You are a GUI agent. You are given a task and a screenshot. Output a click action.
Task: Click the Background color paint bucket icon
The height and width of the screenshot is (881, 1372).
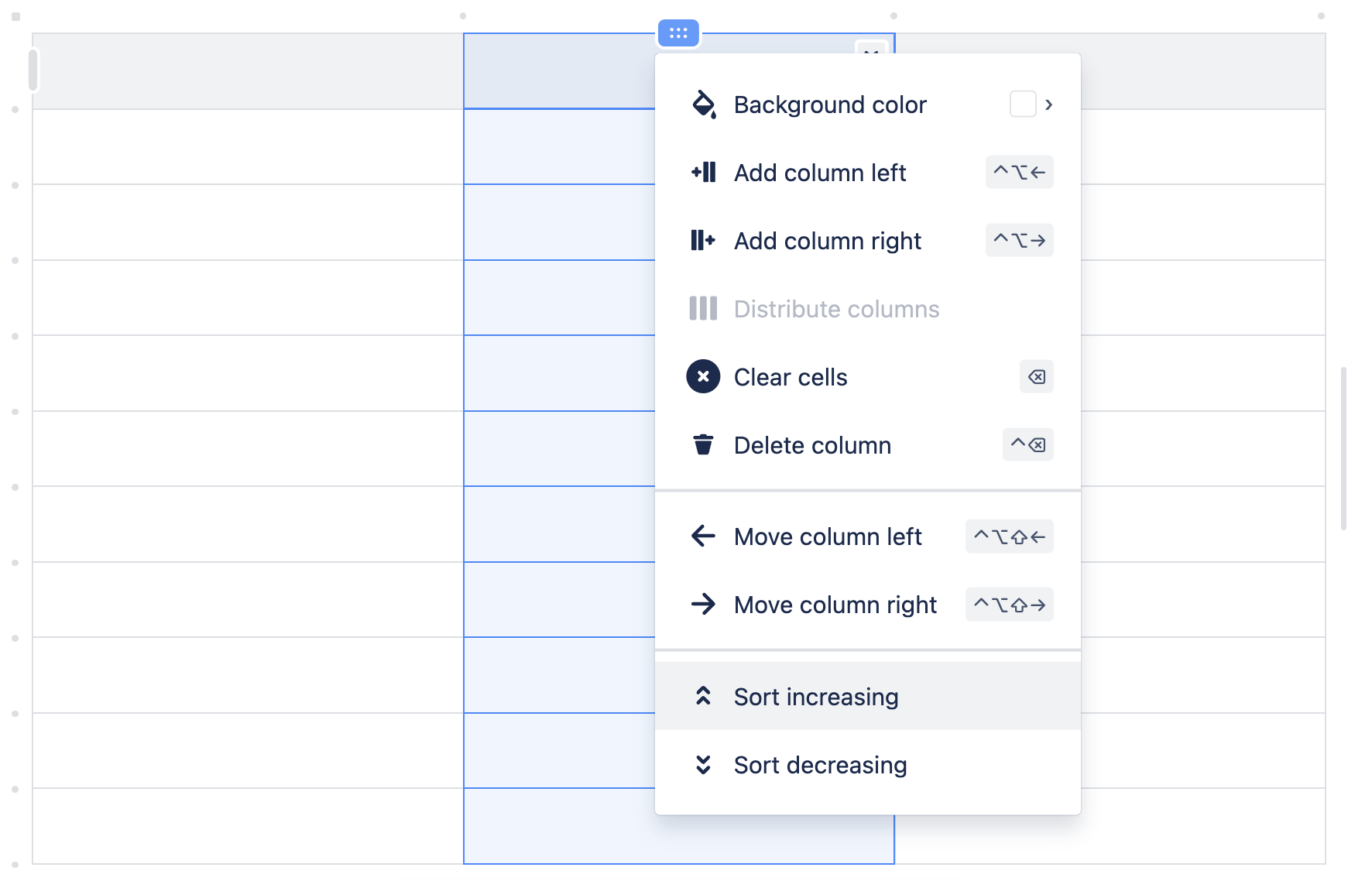tap(703, 104)
